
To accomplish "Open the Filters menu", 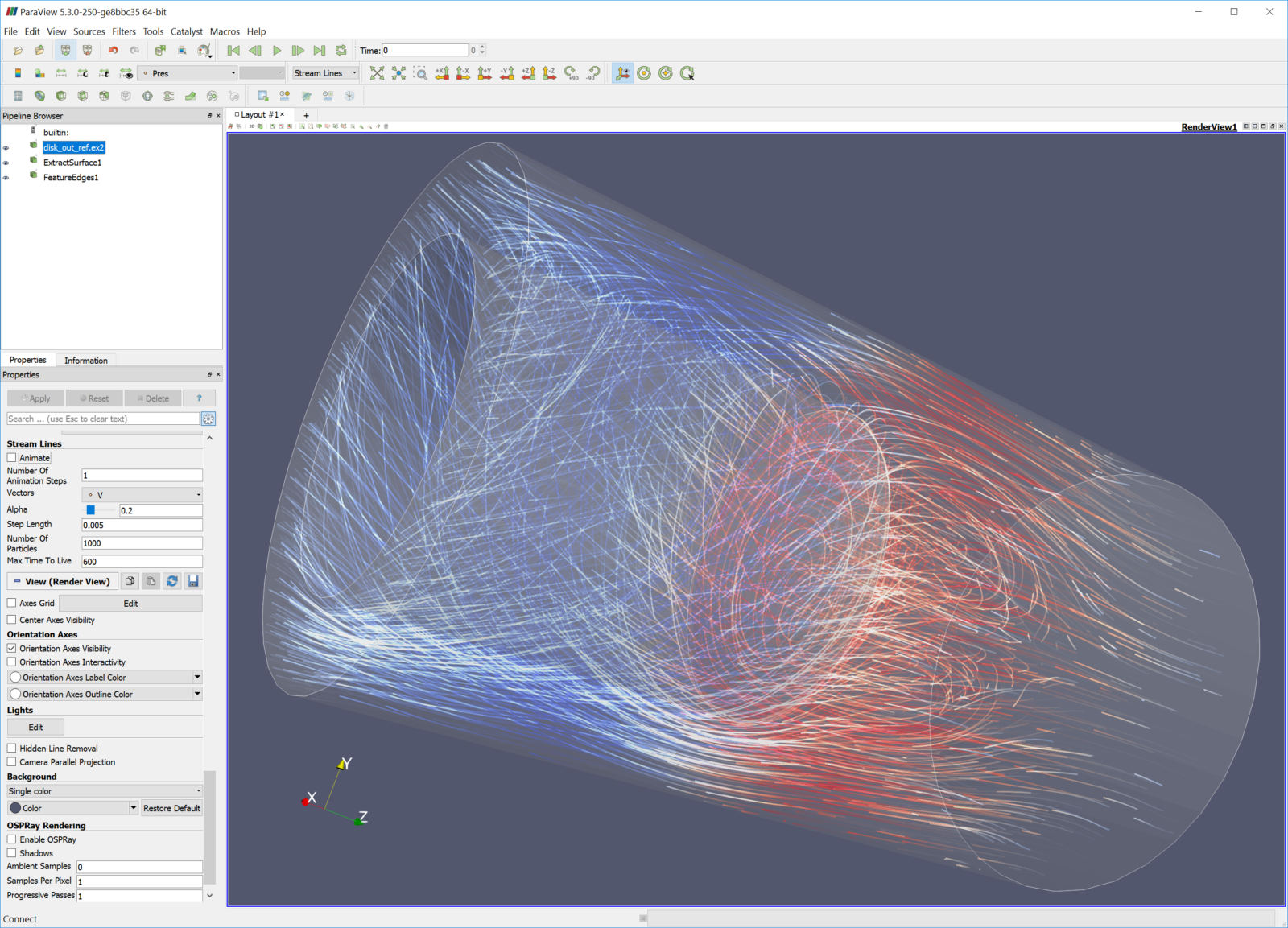I will [x=124, y=31].
